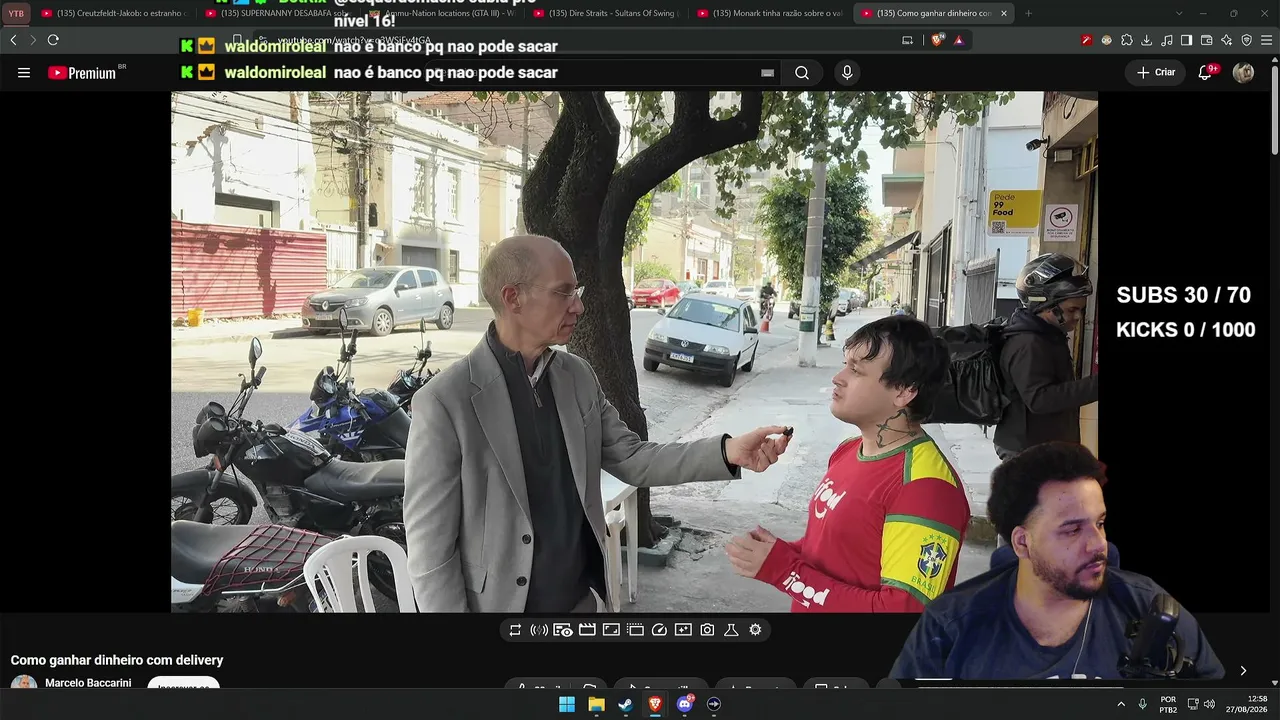Switch to the Creutzfeldt-Jakob browser tab
1280x720 pixels.
click(x=113, y=13)
